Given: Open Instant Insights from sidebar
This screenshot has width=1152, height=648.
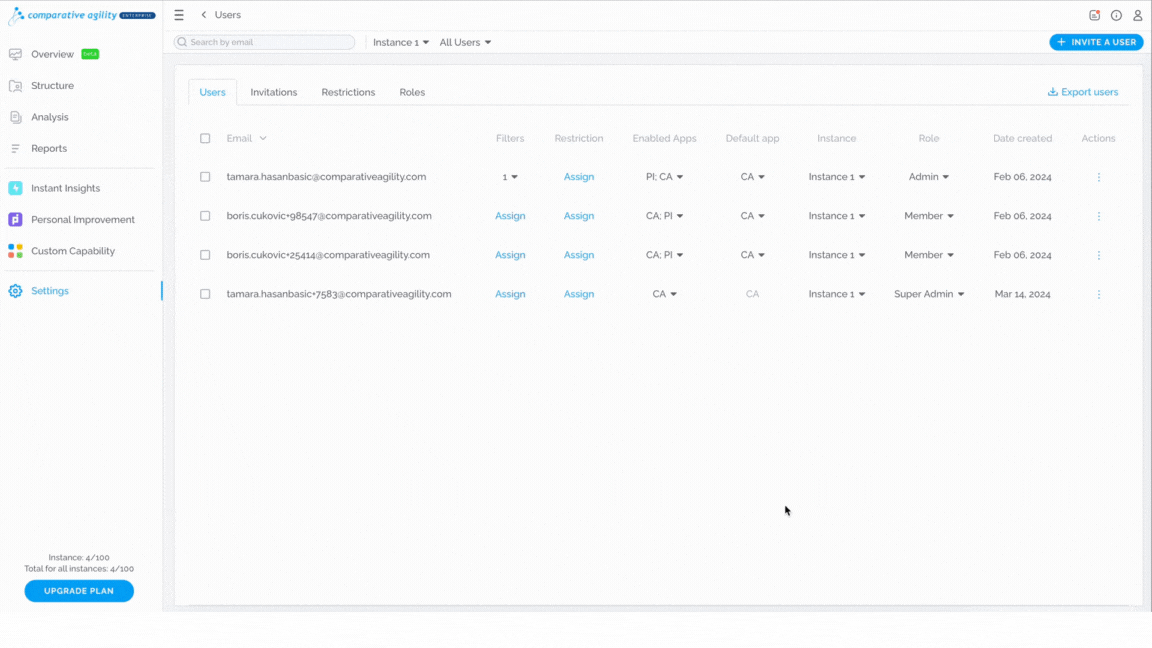Looking at the screenshot, I should (65, 188).
